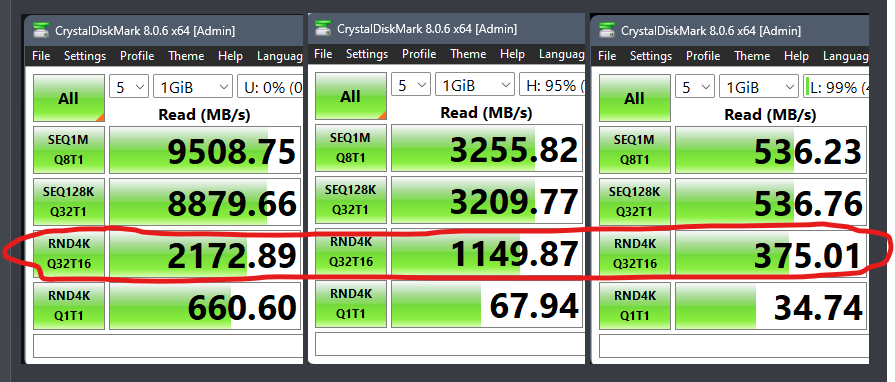Screen dimensions: 895x382
Task: Open the File menu in the right window
Action: pyautogui.click(x=607, y=56)
